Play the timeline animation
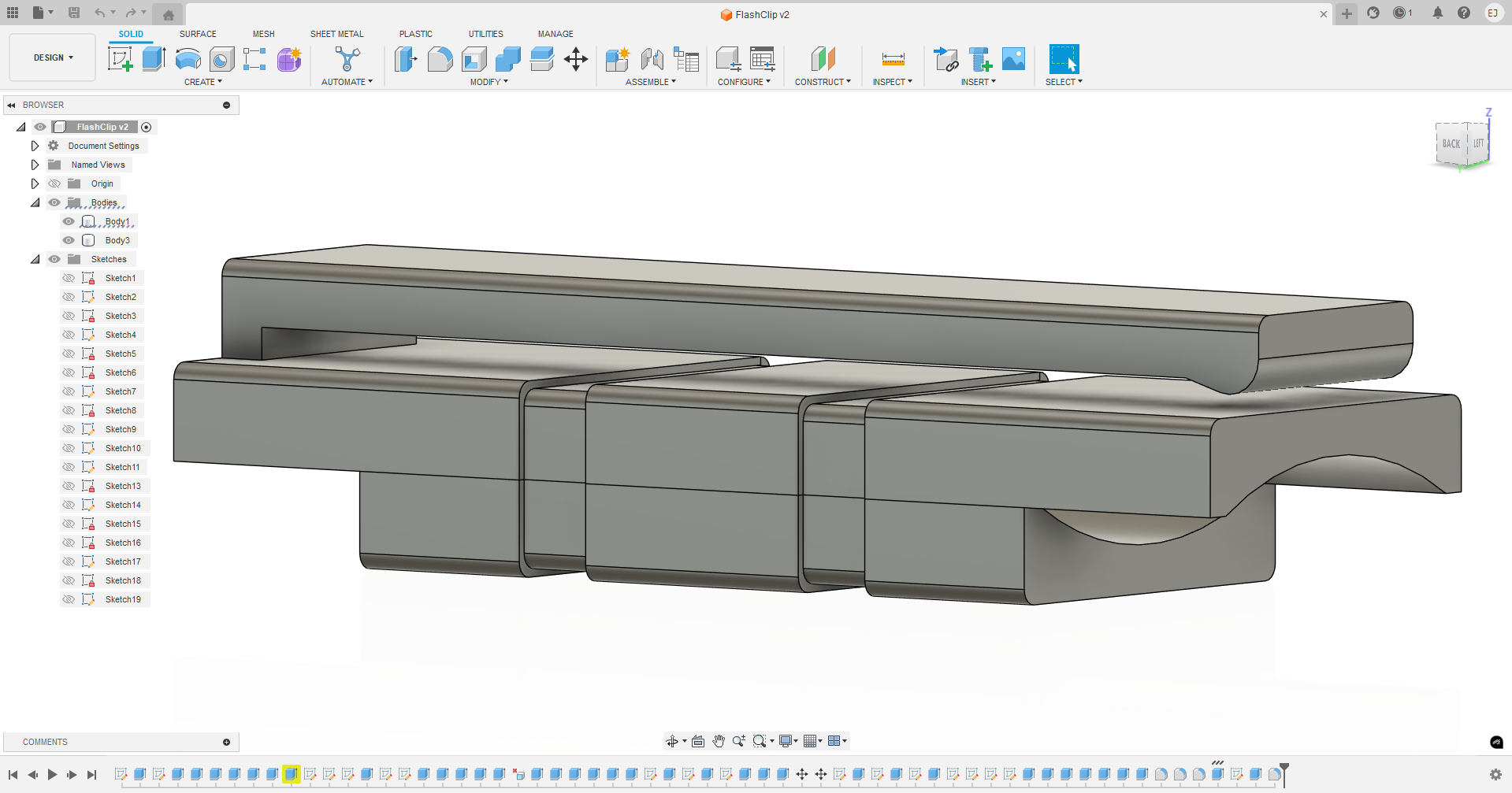This screenshot has width=1512, height=793. (x=52, y=775)
